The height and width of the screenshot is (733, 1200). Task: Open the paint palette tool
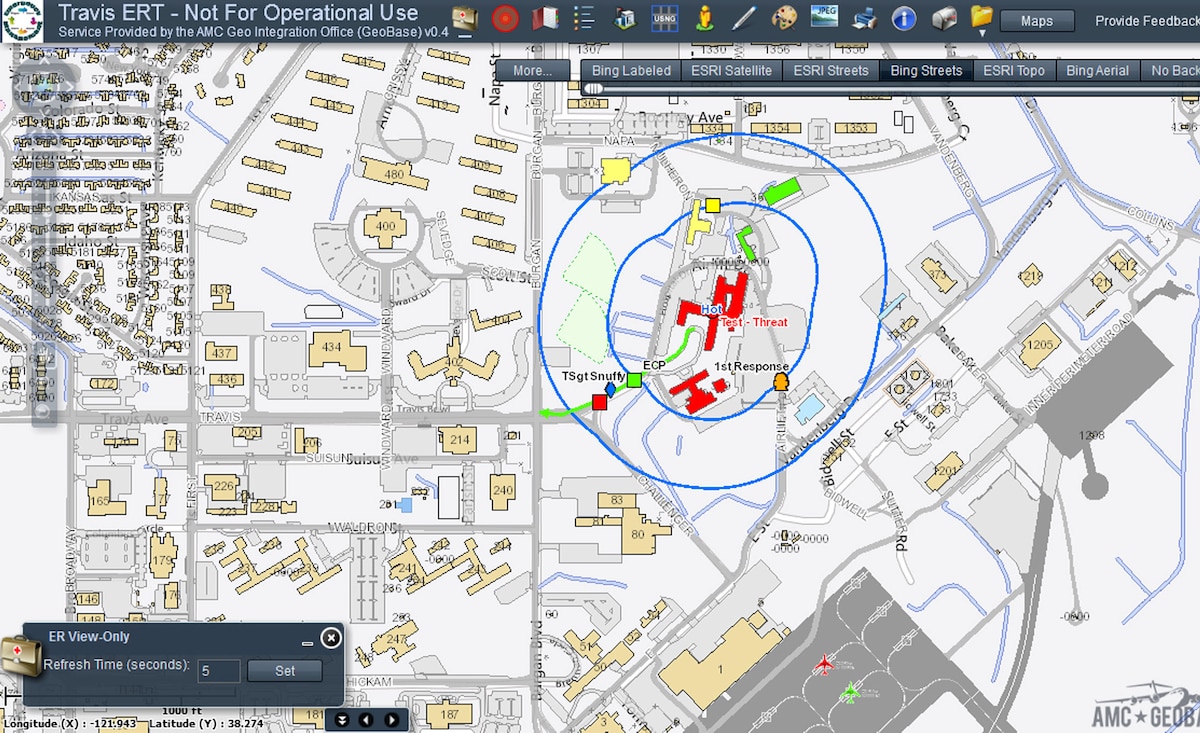[784, 18]
